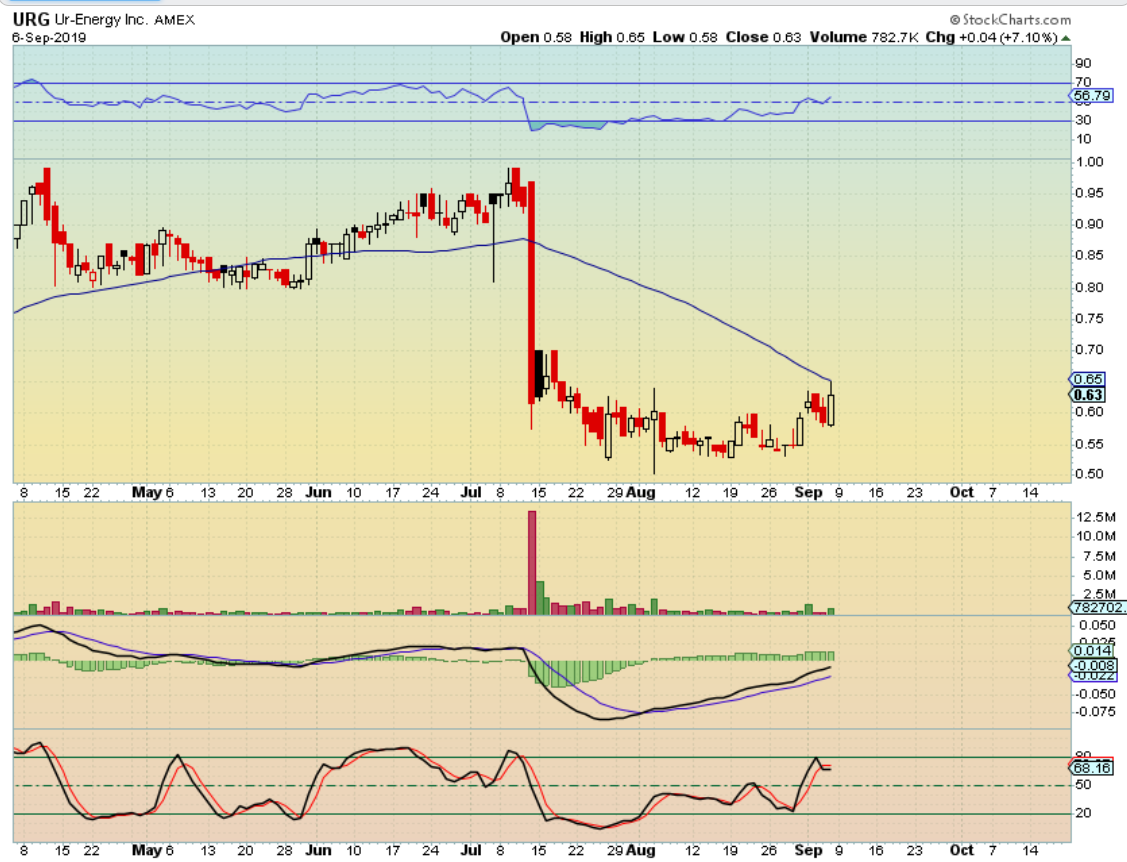Click the Close 0.63 value

click(x=763, y=37)
